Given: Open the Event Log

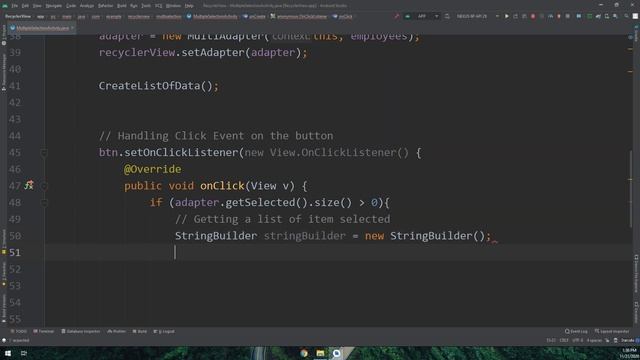Looking at the screenshot, I should coord(576,331).
